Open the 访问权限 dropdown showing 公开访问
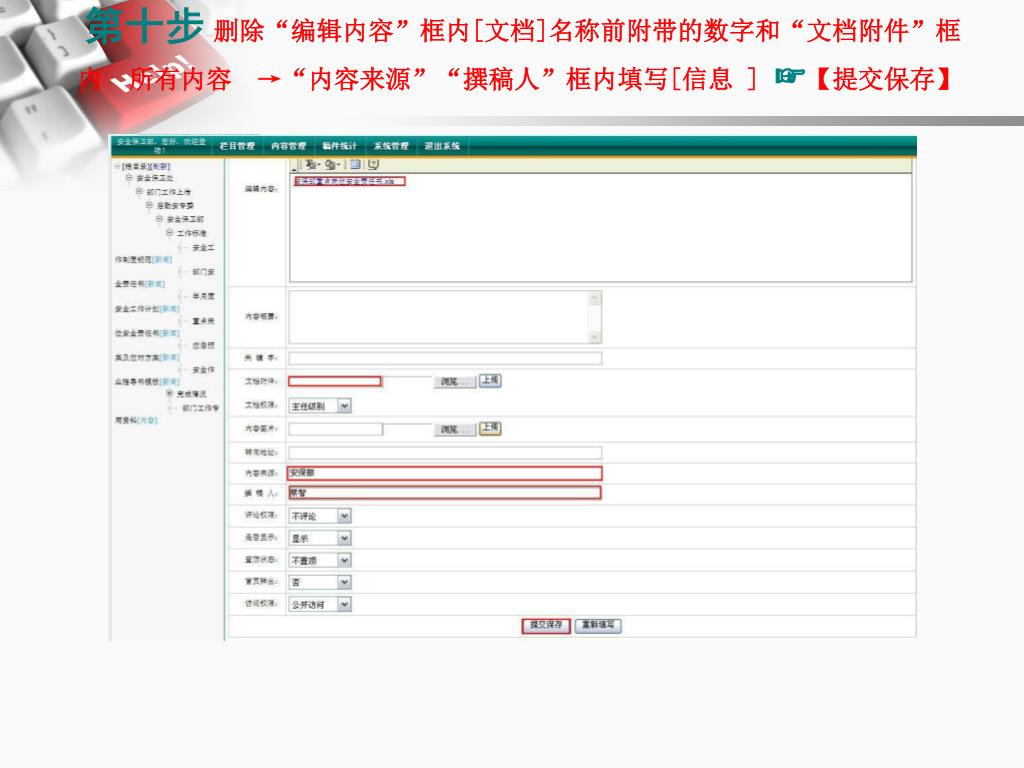This screenshot has height=768, width=1024. (x=320, y=605)
